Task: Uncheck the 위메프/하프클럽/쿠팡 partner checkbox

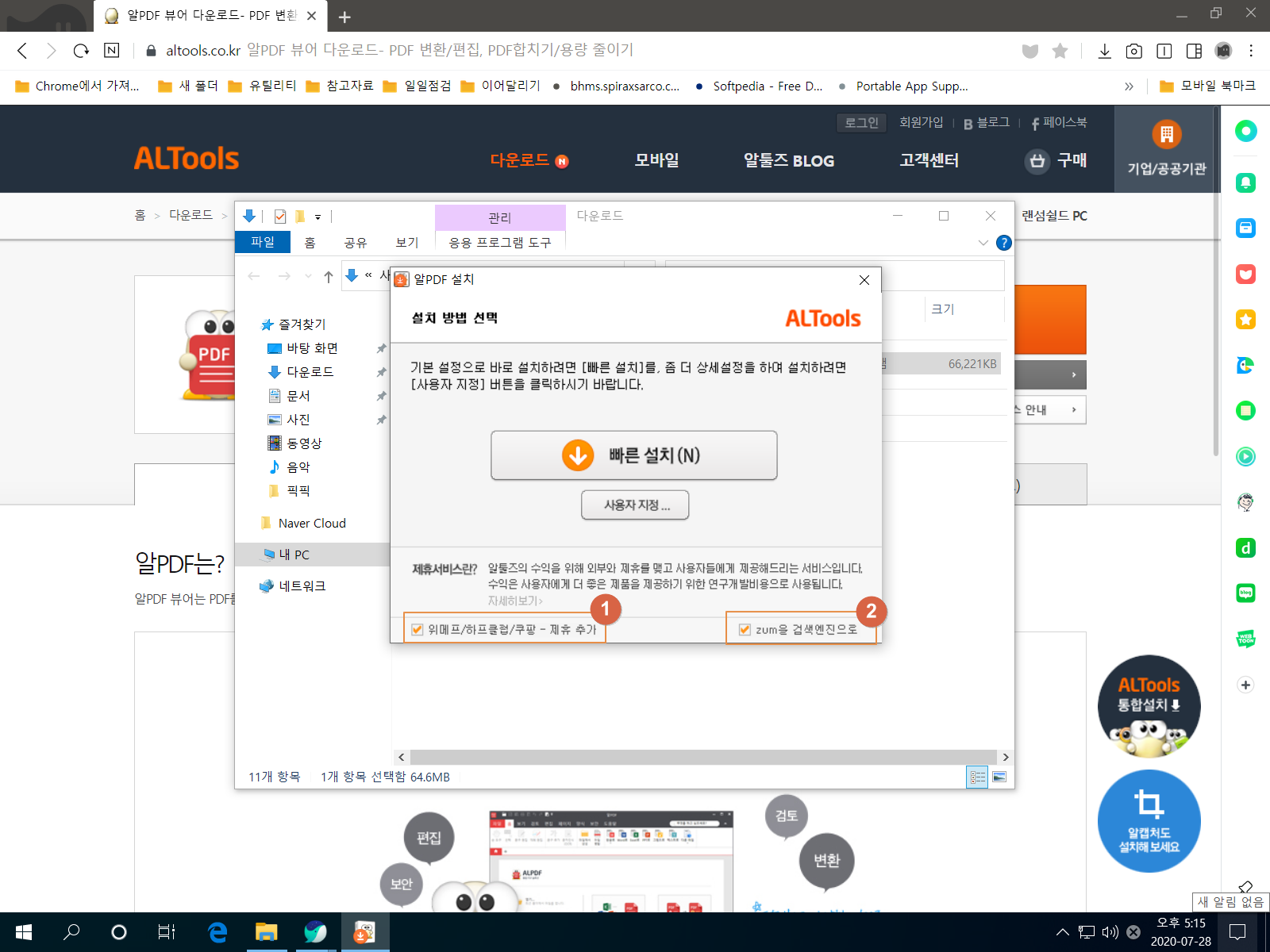Action: coord(418,629)
